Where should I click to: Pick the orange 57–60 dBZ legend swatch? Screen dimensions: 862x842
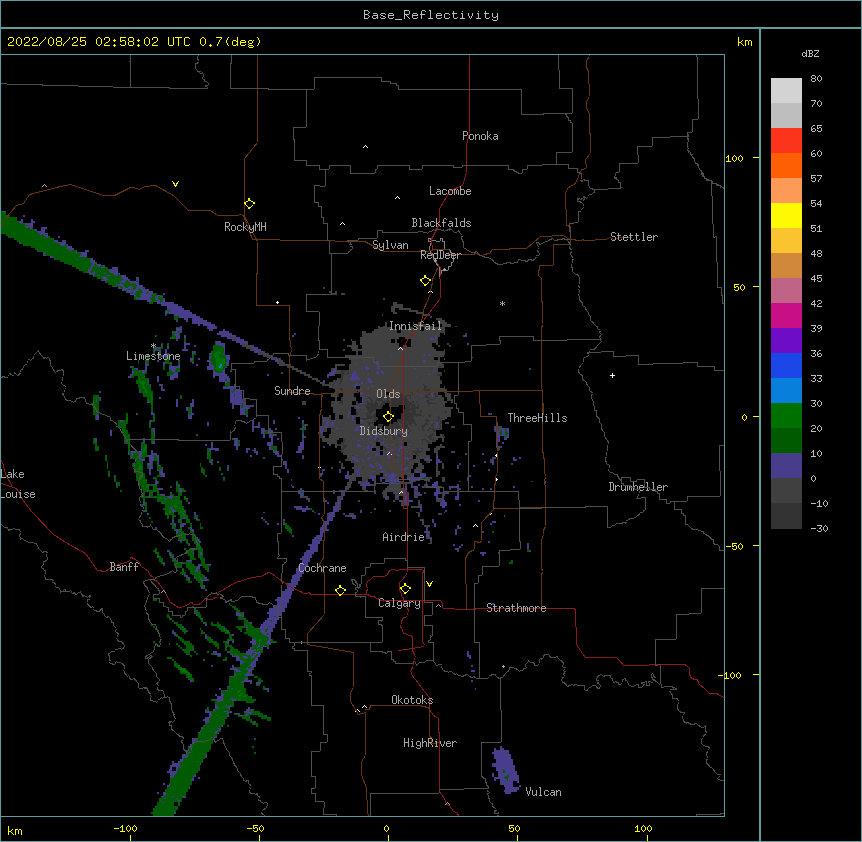point(786,166)
